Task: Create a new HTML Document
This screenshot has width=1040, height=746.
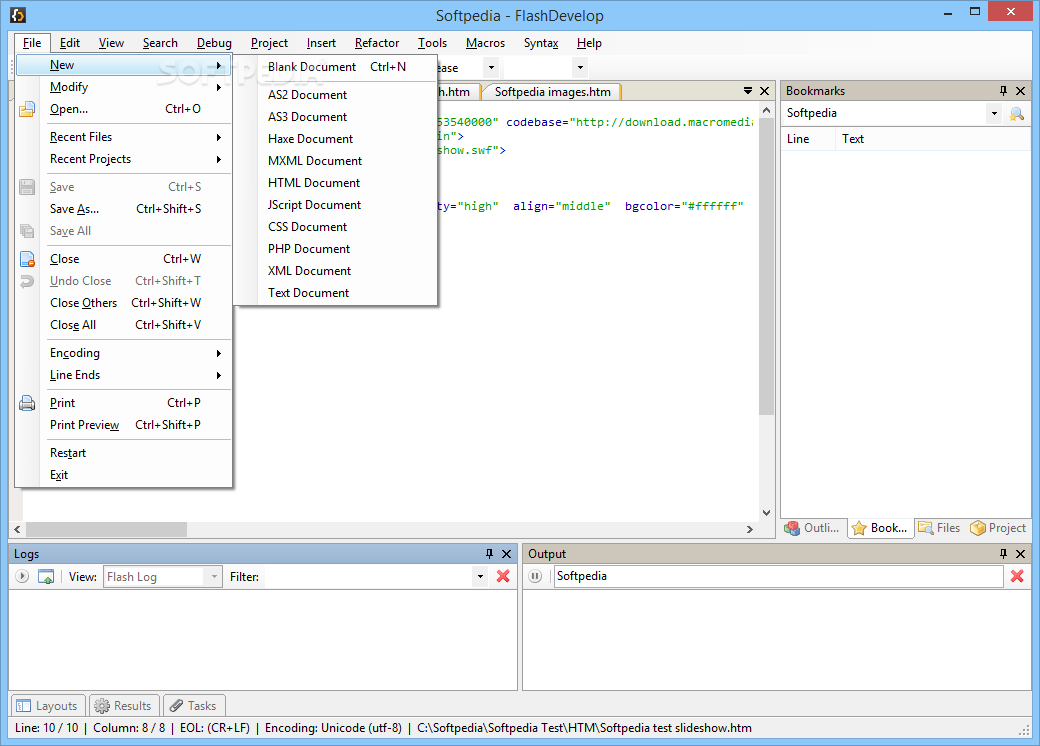Action: (337, 182)
